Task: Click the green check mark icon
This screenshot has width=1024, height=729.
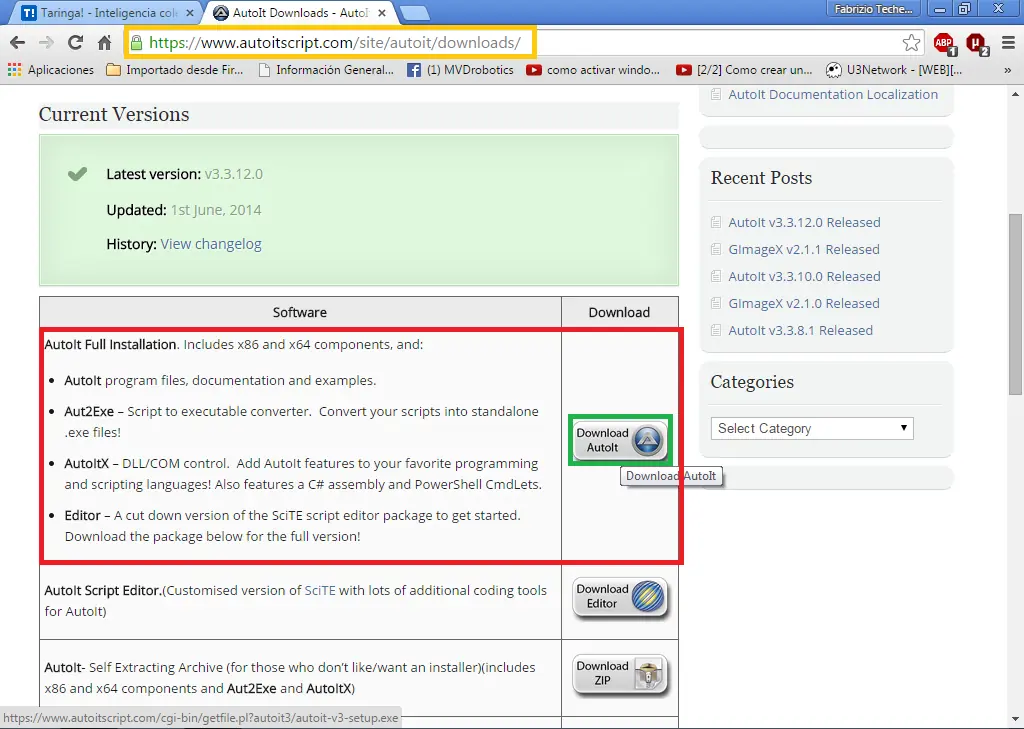Action: pos(77,174)
